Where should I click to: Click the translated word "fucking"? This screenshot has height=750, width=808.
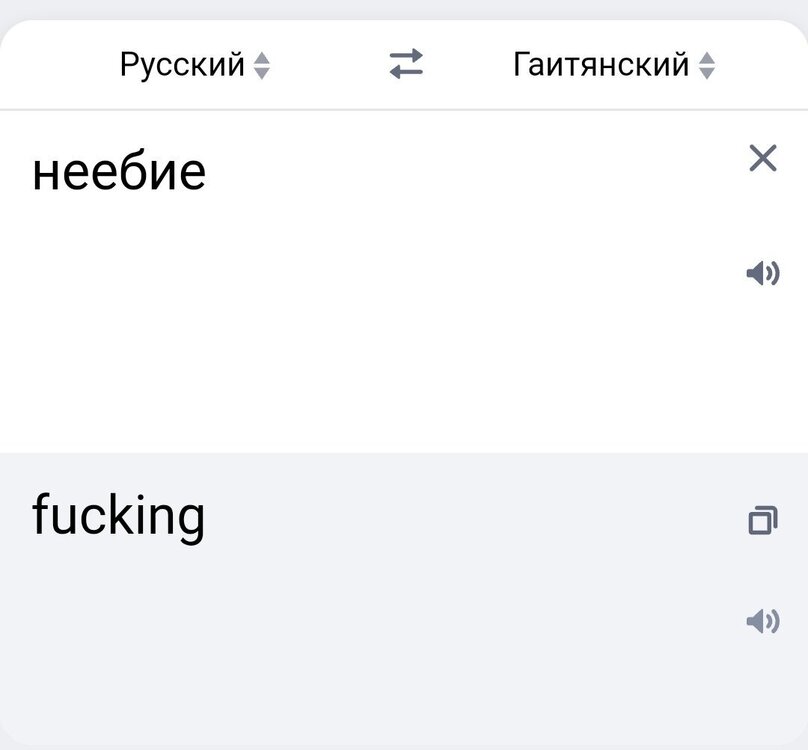coord(119,517)
